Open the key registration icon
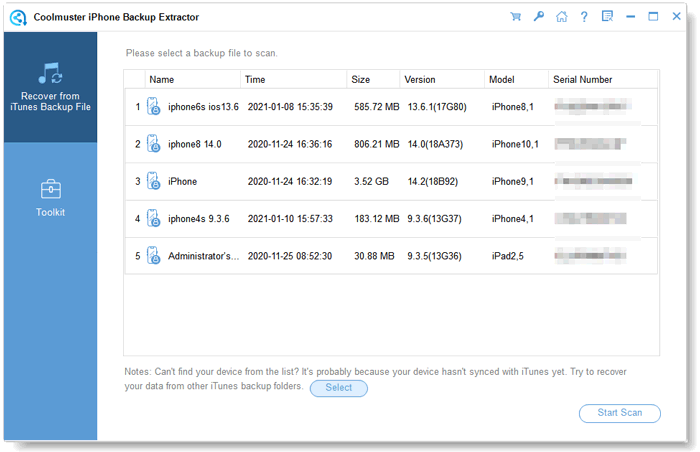 (538, 17)
